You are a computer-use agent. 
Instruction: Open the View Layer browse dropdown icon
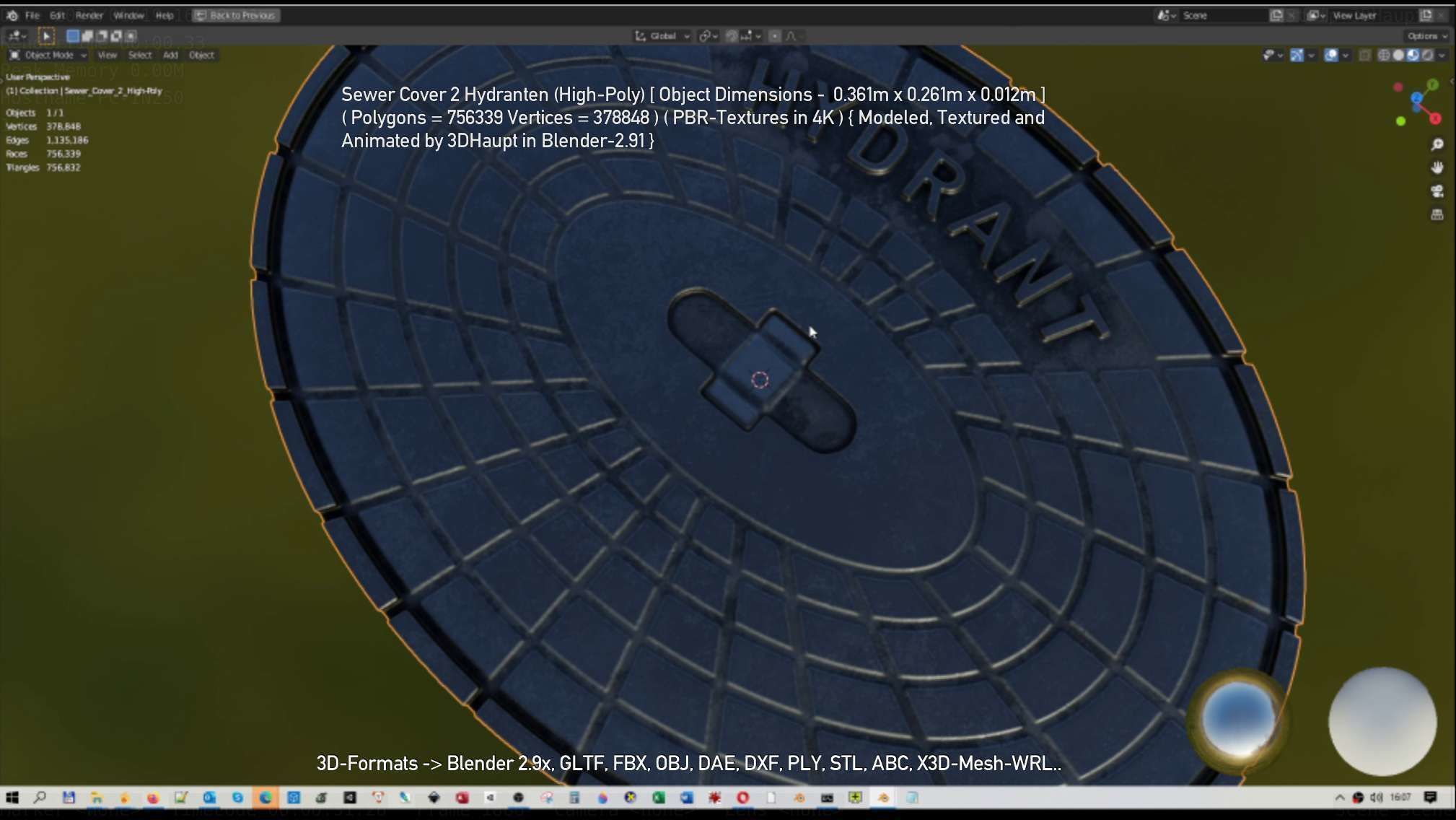[x=1316, y=15]
